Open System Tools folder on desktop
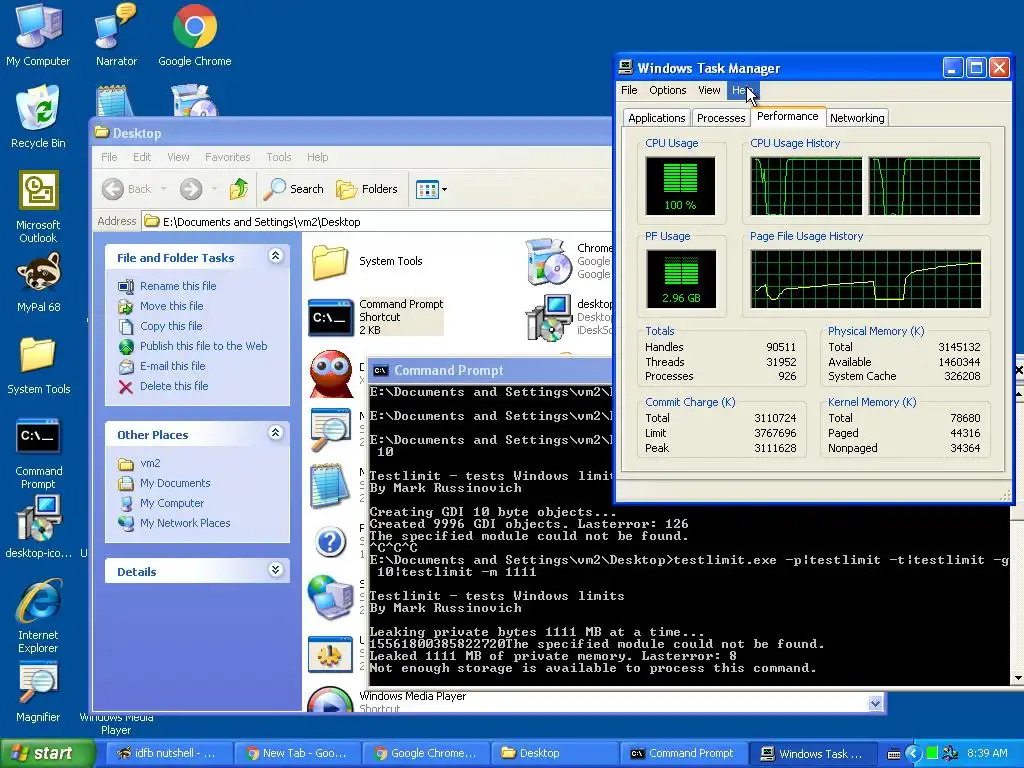The width and height of the screenshot is (1024, 768). point(38,364)
